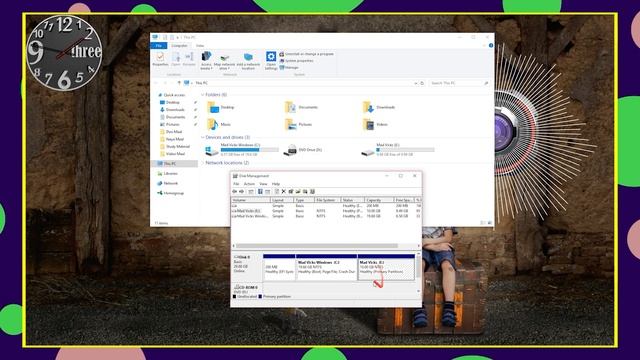Select the (E:) partition block in Disk 0
Image resolution: width=640 pixels, height=360 pixels.
[x=386, y=267]
